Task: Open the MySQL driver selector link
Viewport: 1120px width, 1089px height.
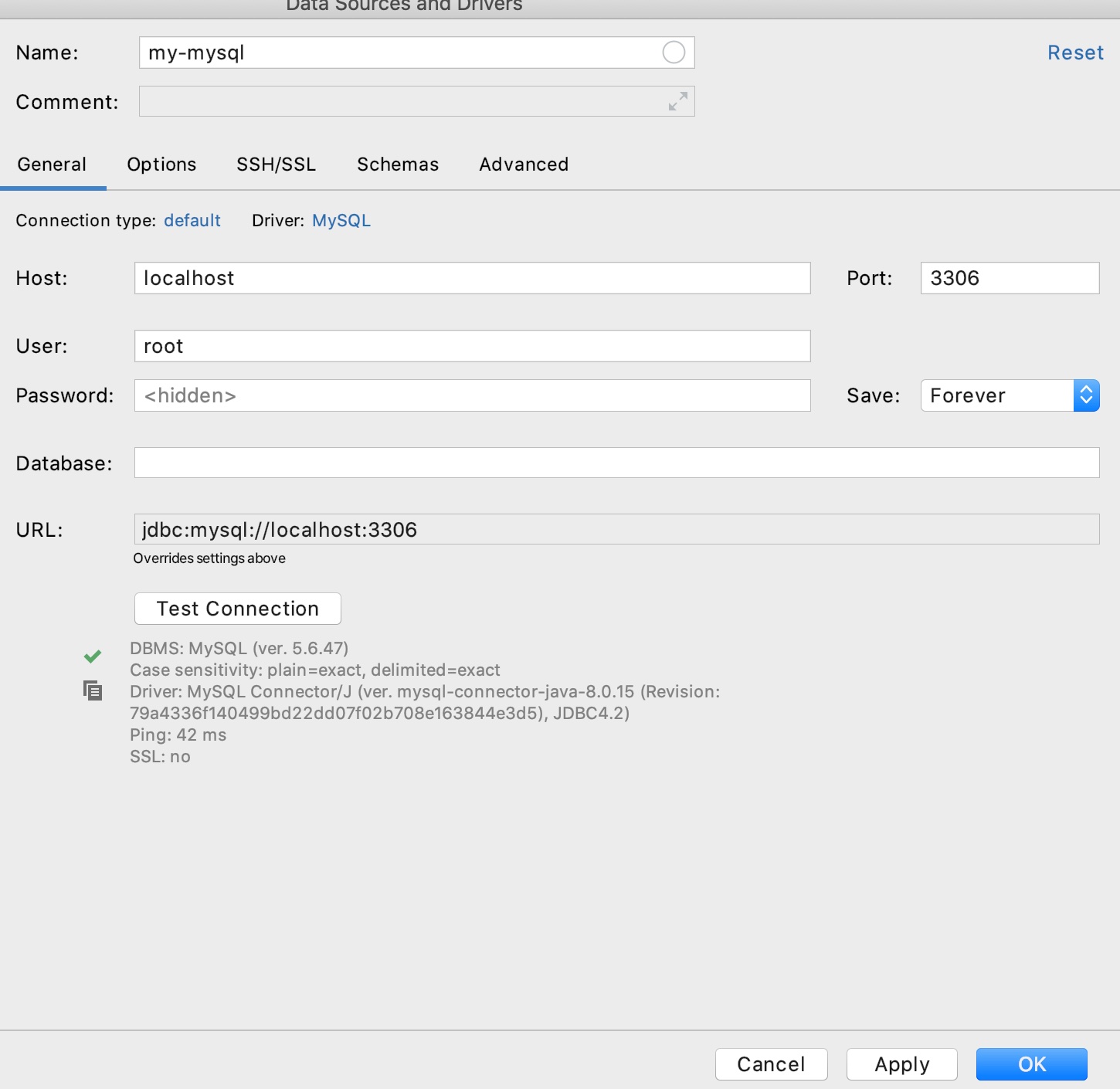Action: click(341, 221)
